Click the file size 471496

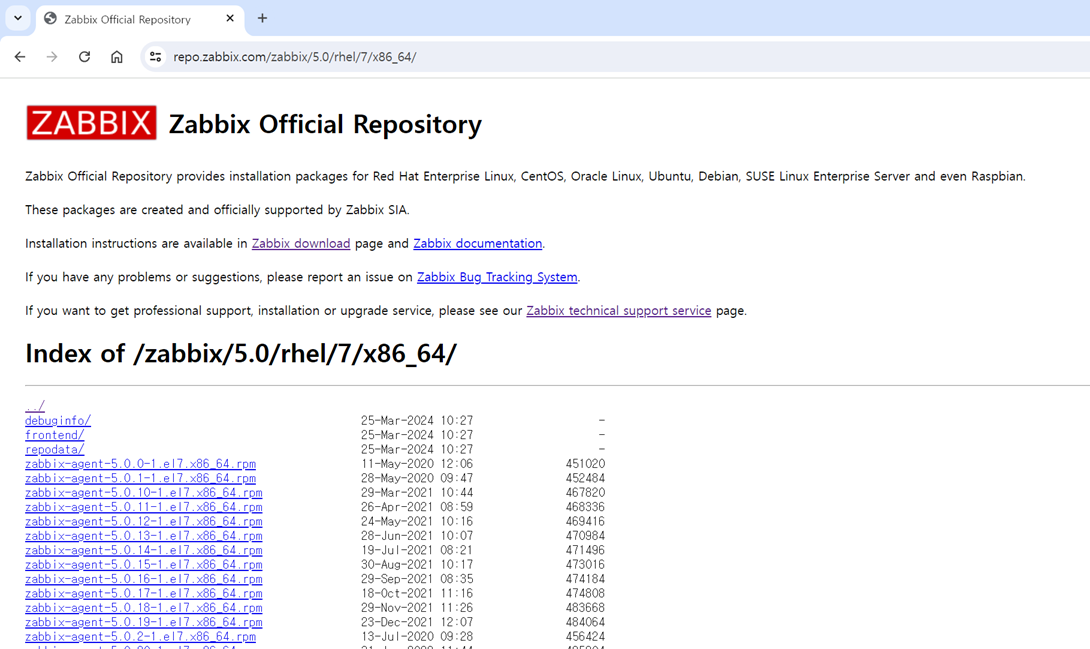click(x=585, y=550)
